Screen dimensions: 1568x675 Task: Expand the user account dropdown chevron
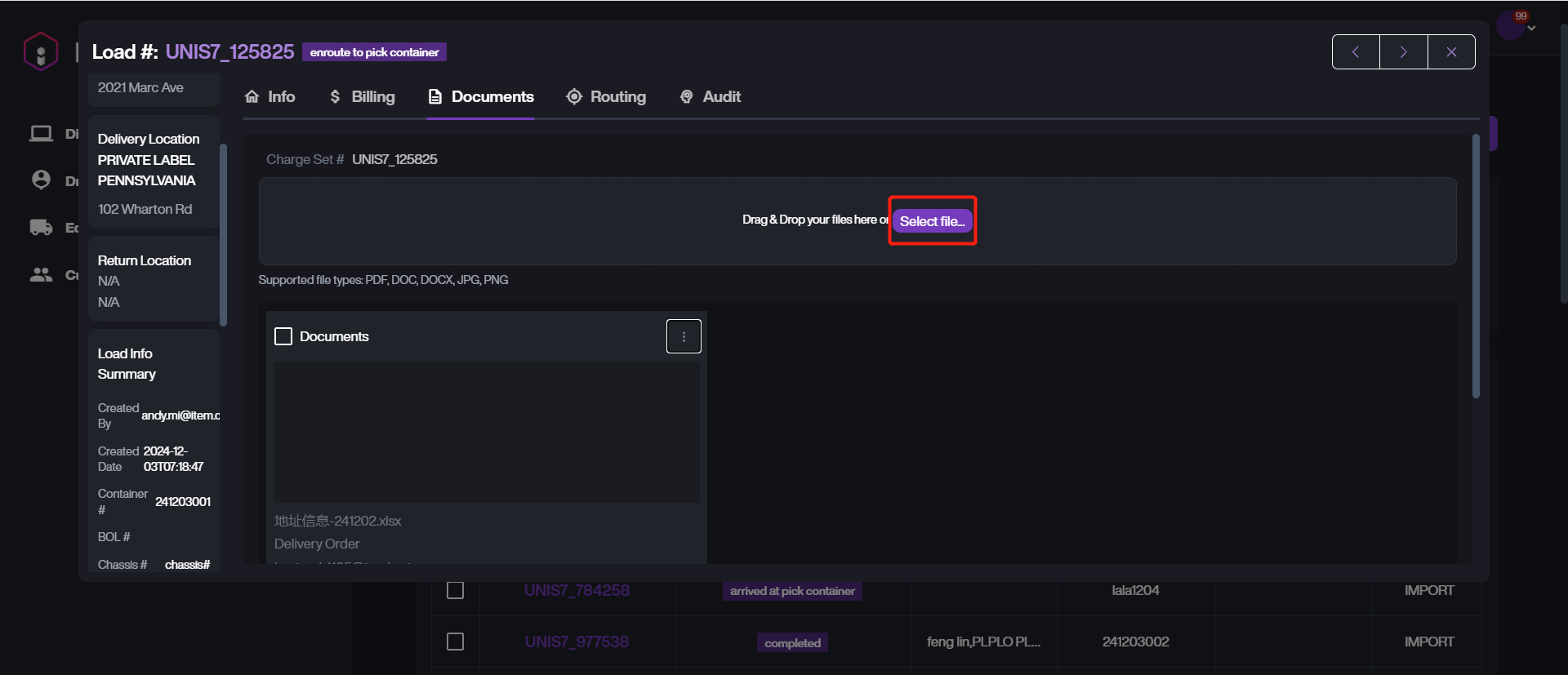(x=1532, y=29)
